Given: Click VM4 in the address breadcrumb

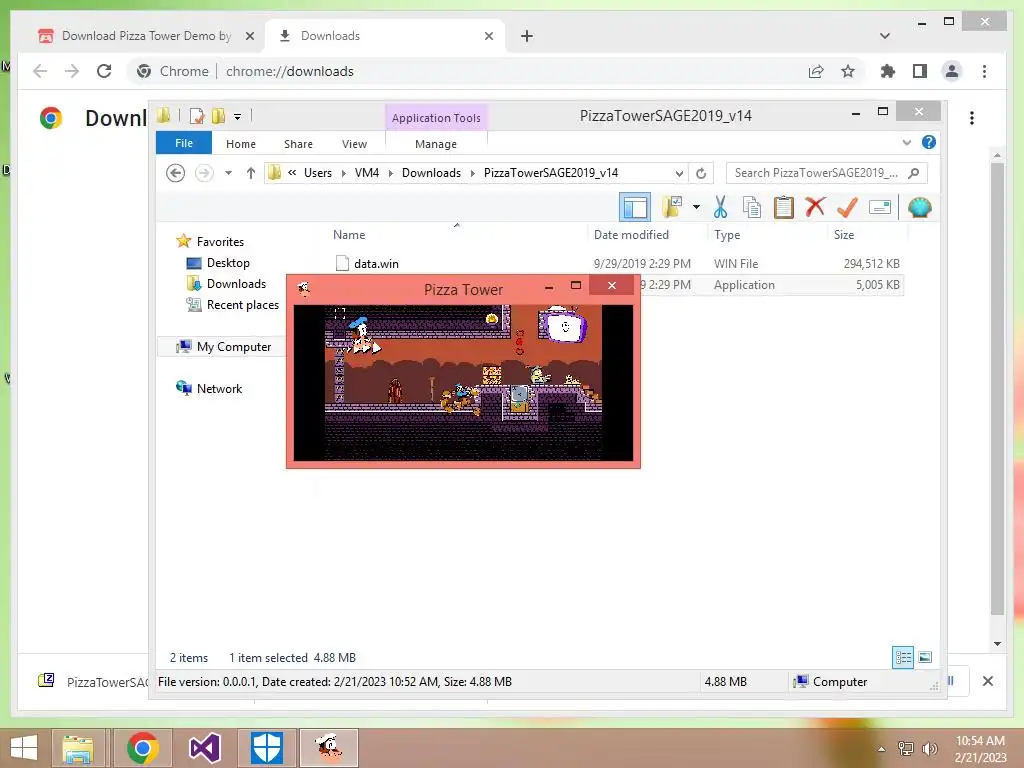Looking at the screenshot, I should pos(366,173).
